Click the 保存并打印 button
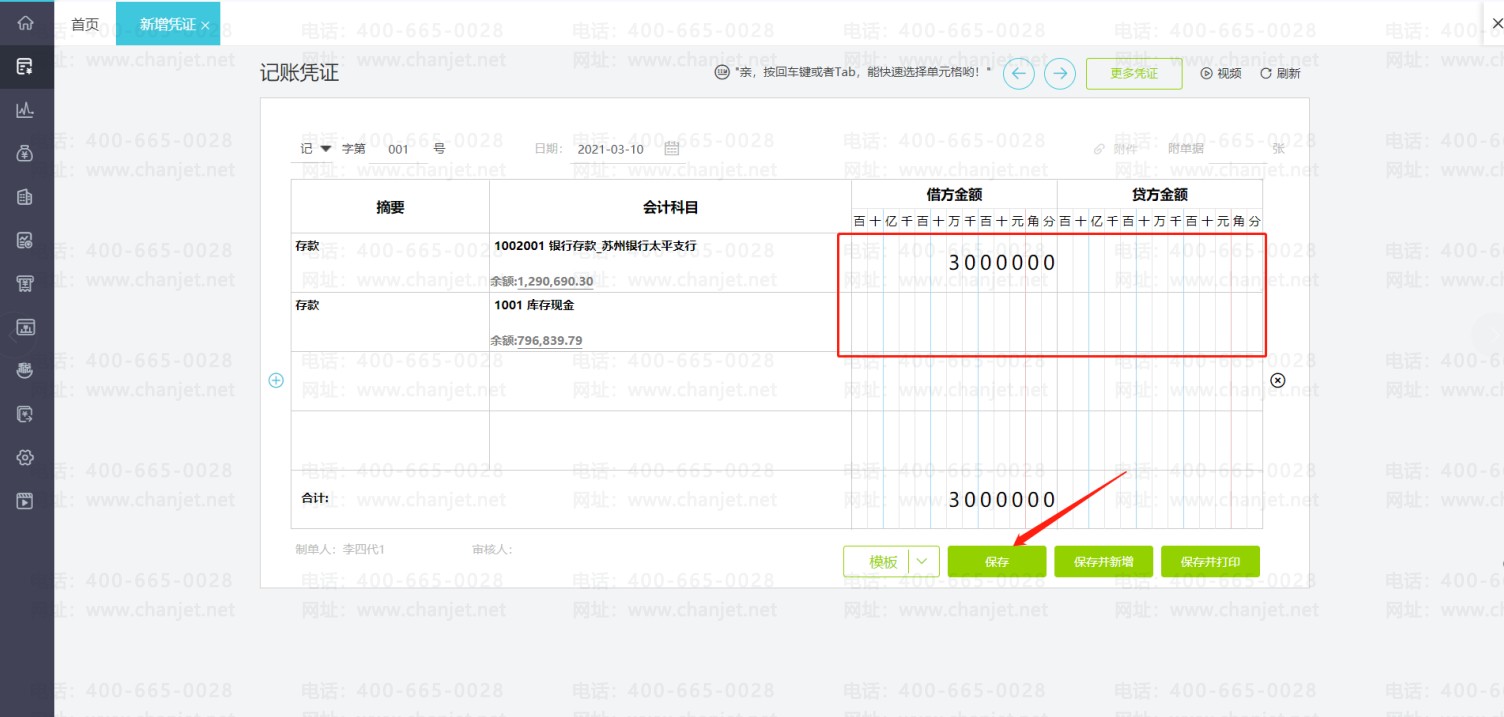This screenshot has height=717, width=1504. click(x=1210, y=562)
